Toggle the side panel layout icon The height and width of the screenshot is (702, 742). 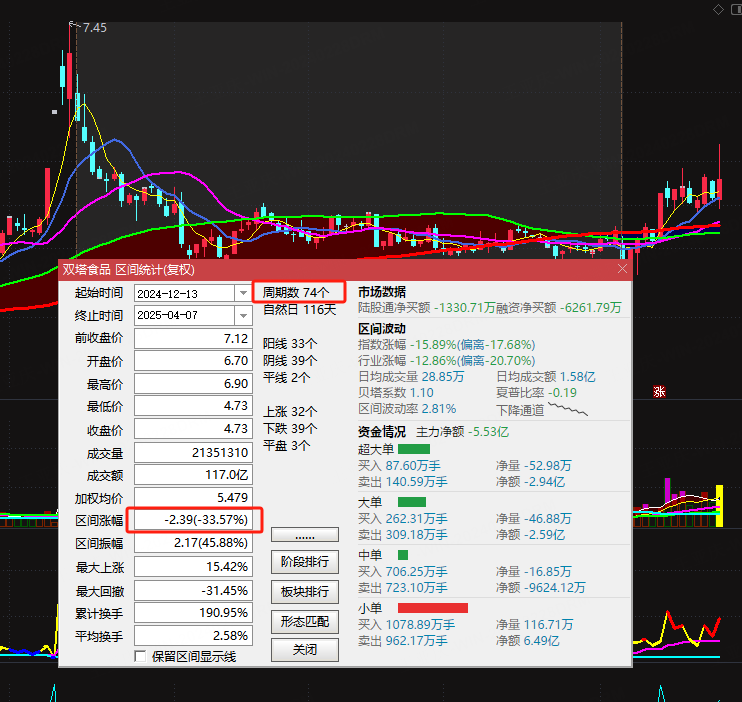(736, 9)
